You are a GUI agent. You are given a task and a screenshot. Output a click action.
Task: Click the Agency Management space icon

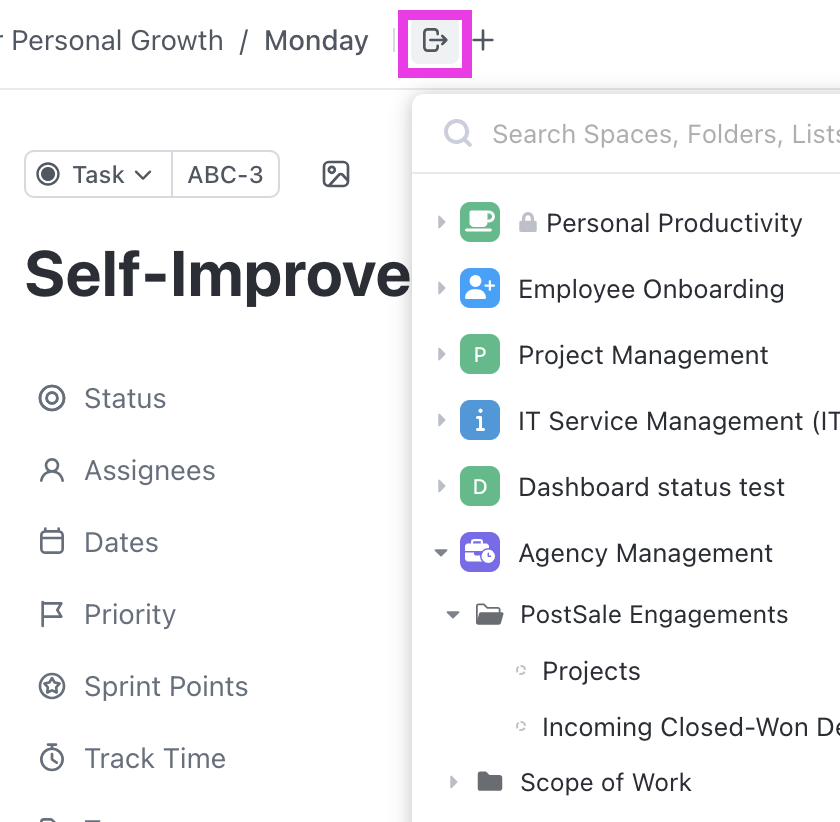480,552
